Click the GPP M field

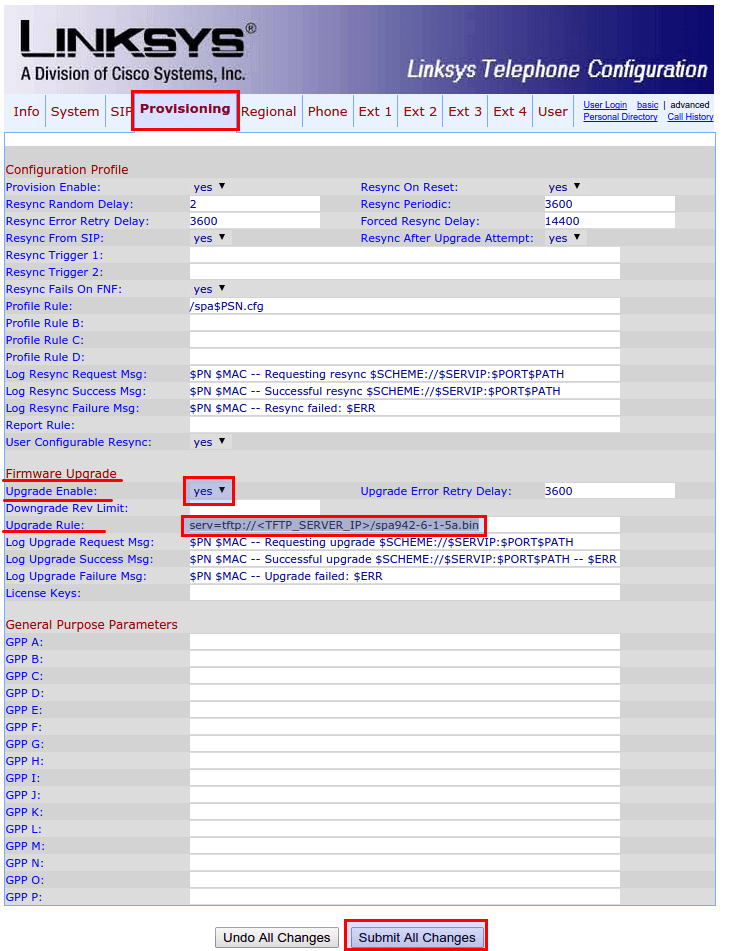[x=405, y=845]
